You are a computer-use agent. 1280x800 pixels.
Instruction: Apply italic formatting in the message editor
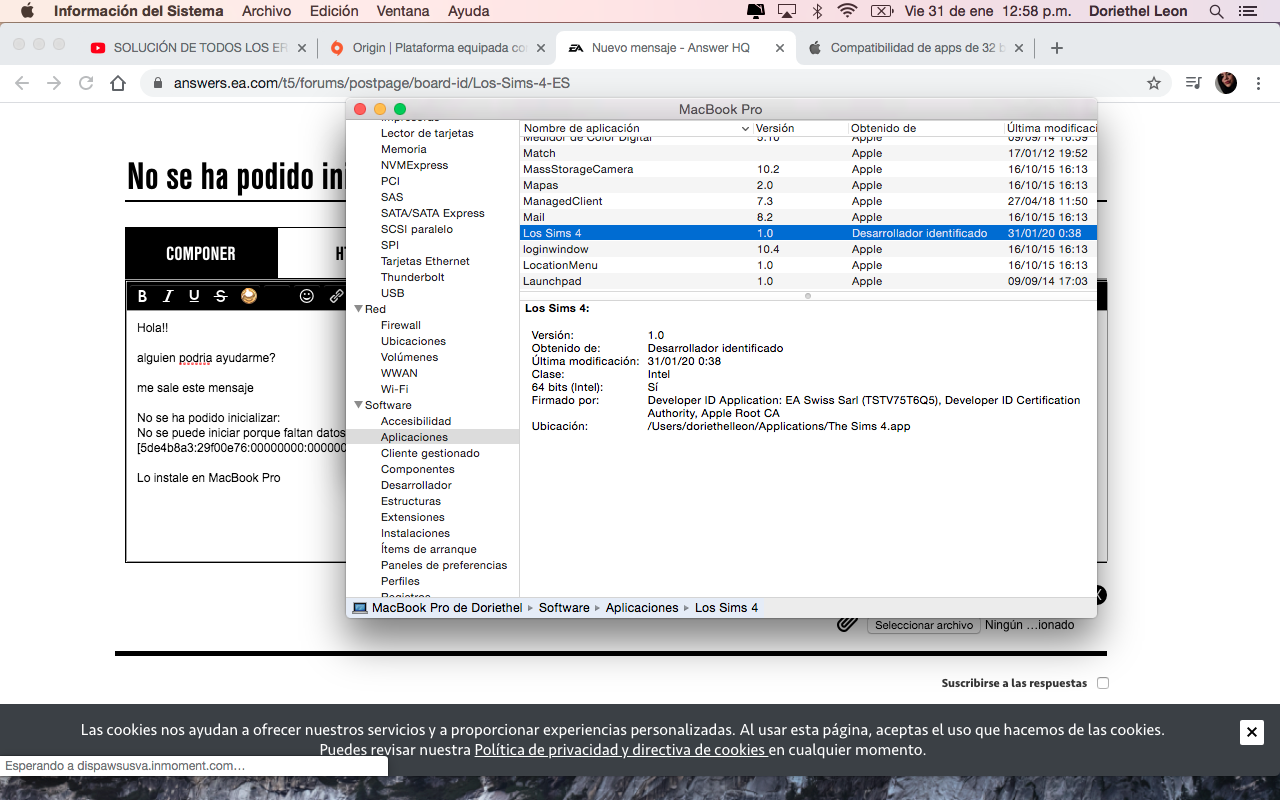[x=168, y=296]
